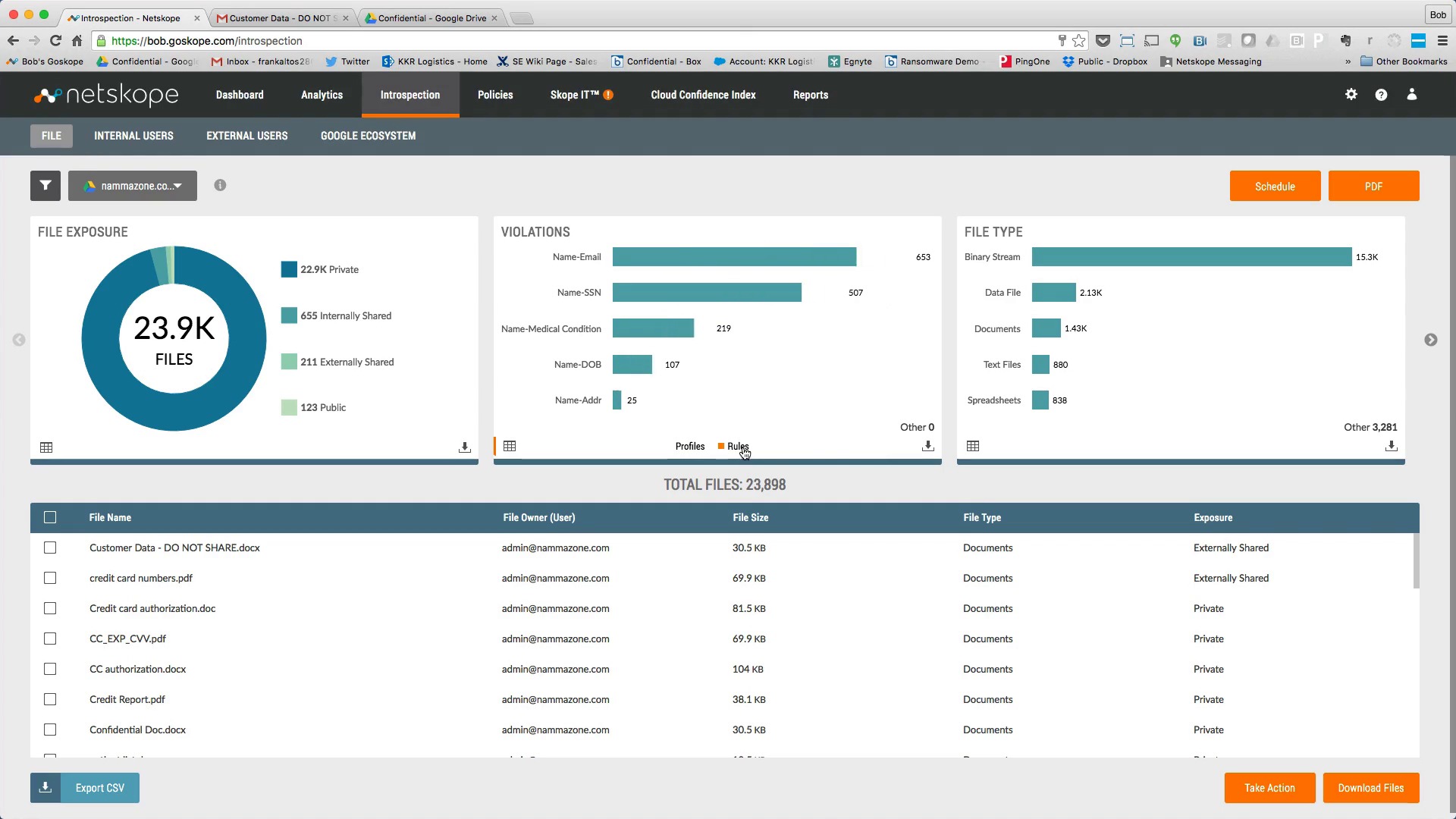Show table view for File Exposure widget

[45, 447]
